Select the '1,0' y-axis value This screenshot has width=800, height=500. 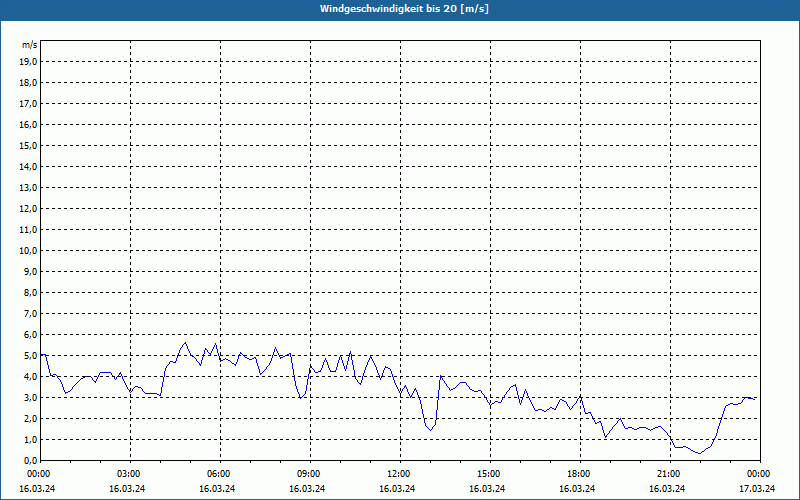click(x=30, y=440)
